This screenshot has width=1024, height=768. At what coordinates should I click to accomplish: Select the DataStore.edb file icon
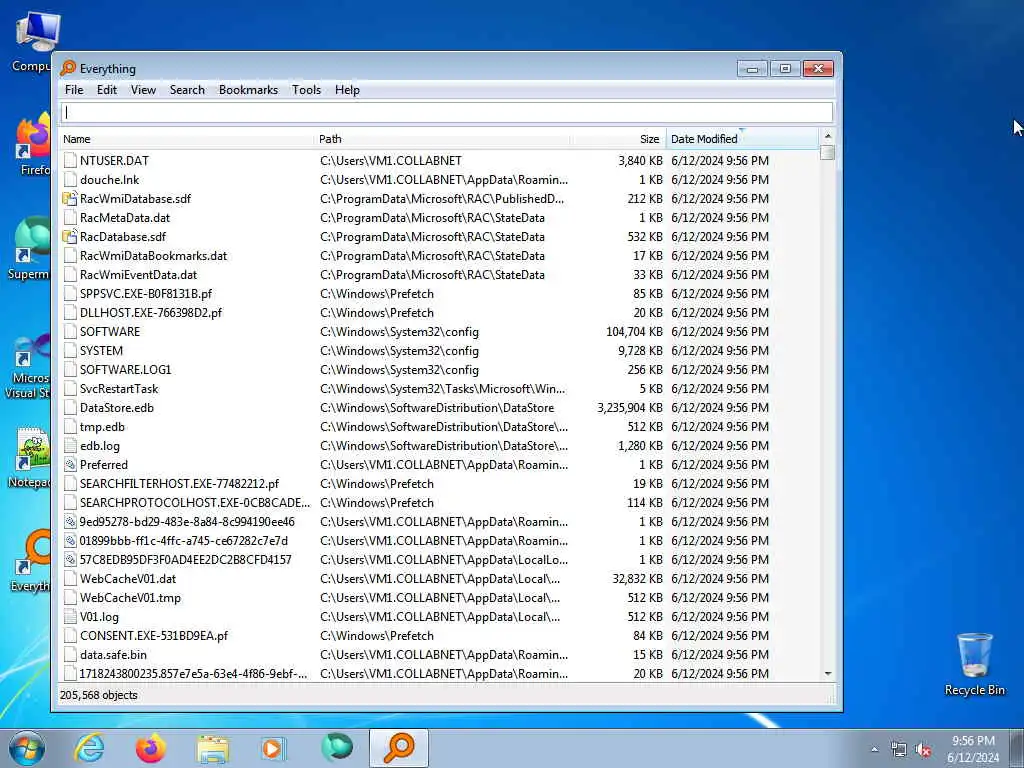[70, 408]
